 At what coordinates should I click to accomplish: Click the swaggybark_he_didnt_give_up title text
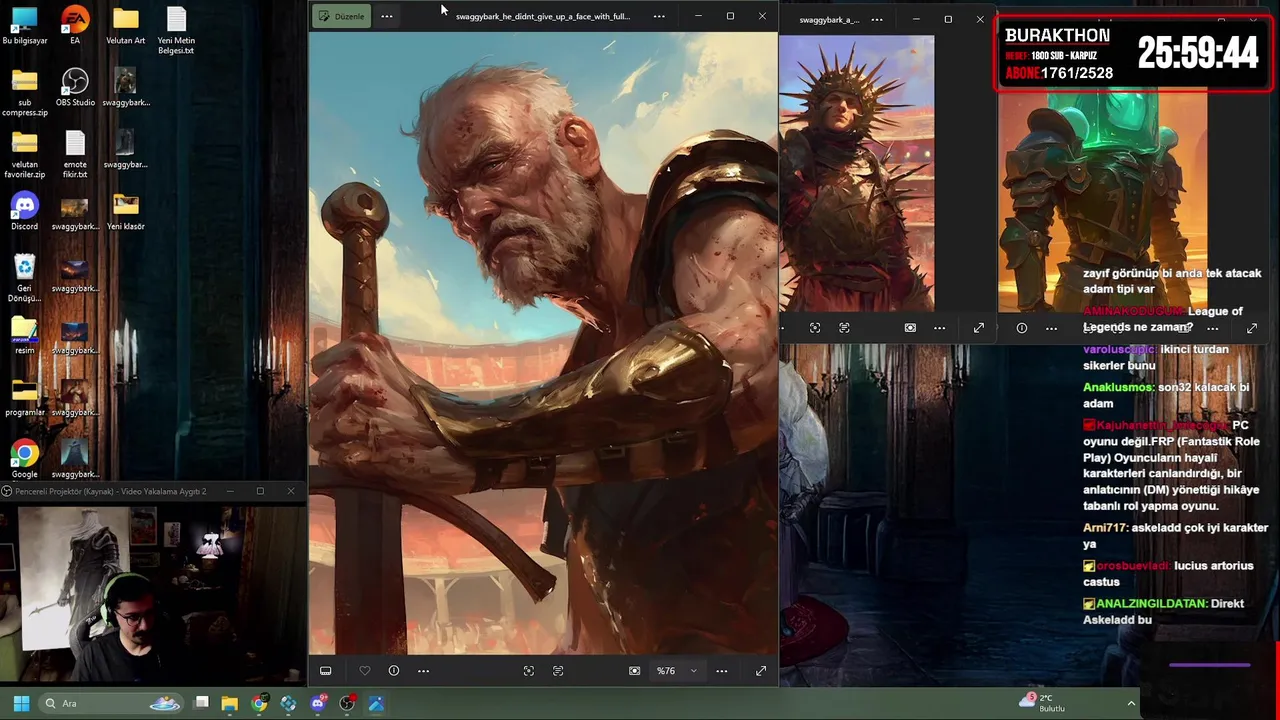(x=542, y=16)
